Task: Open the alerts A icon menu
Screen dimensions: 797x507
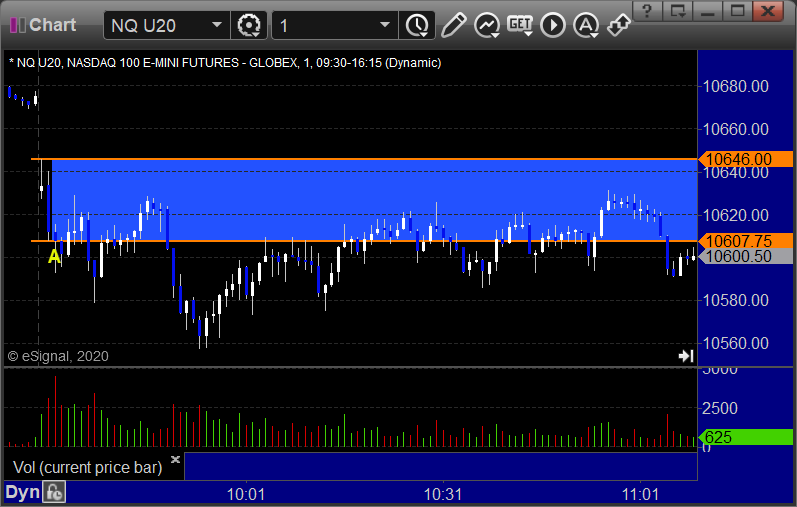Action: (x=586, y=25)
